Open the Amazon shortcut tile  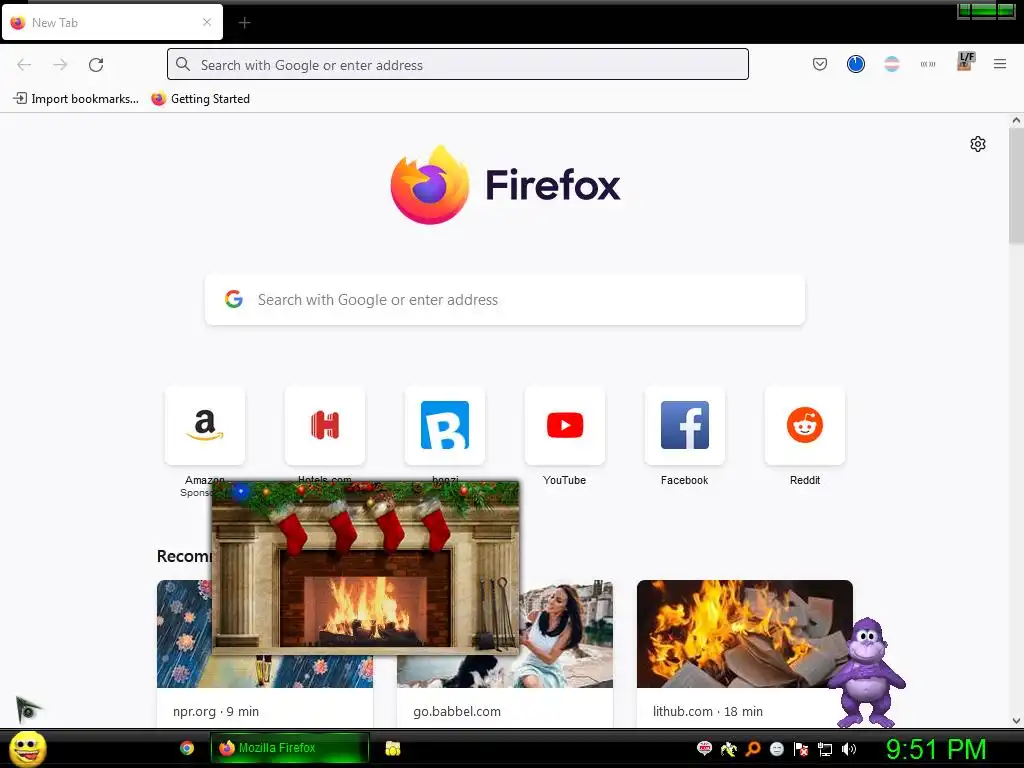[x=205, y=425]
